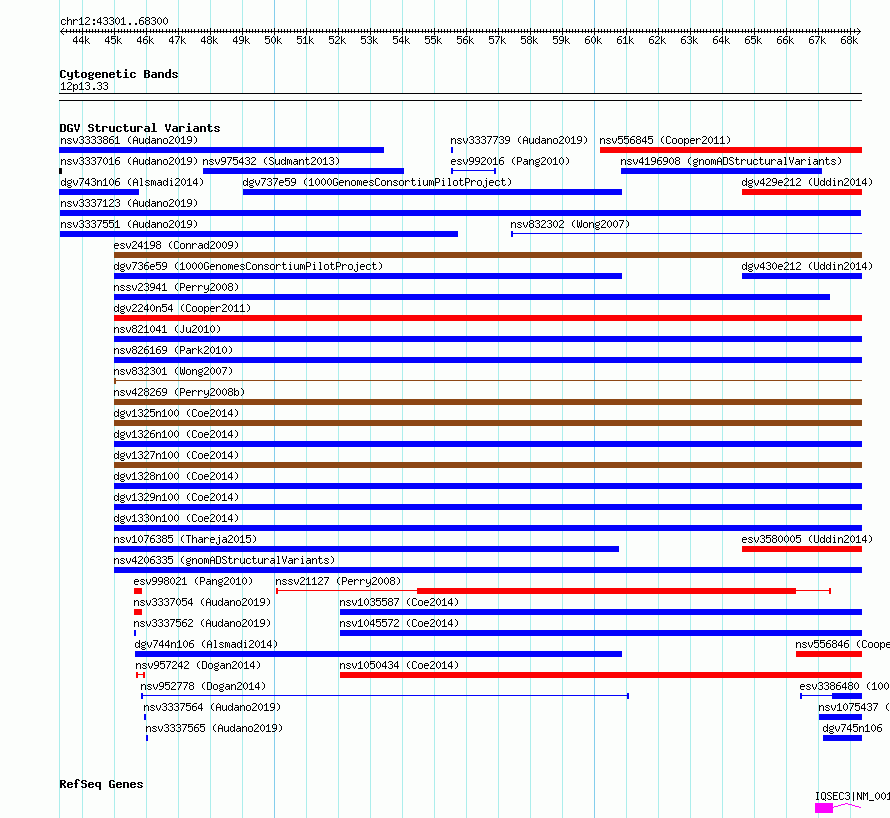Select nsv428269 (Perry2008b) variant label
The image size is (890, 818).
click(179, 392)
